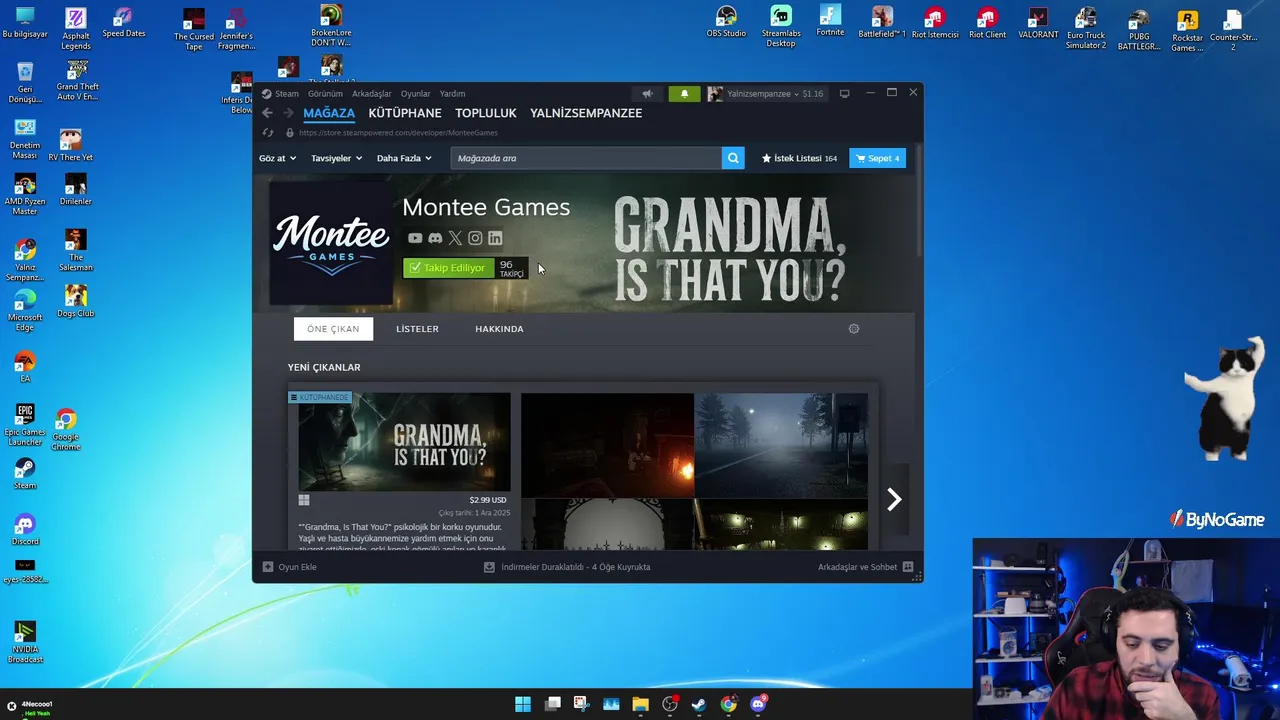Viewport: 1280px width, 720px height.
Task: Click the $2.99 USD price text
Action: pyautogui.click(x=488, y=500)
